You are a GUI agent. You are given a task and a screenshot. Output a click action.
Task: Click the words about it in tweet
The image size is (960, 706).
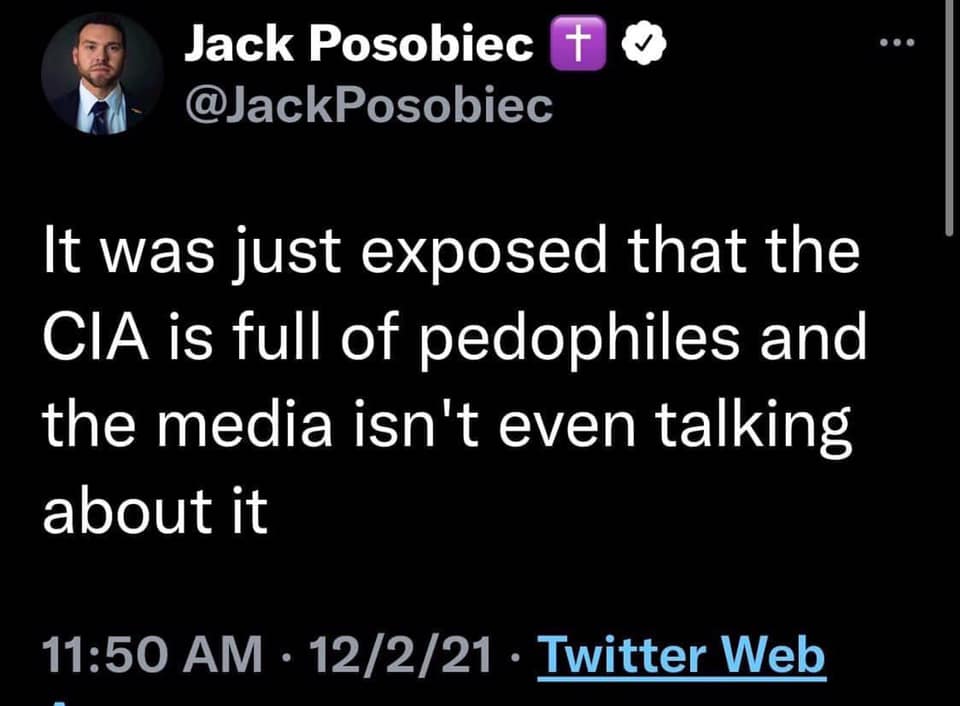155,510
